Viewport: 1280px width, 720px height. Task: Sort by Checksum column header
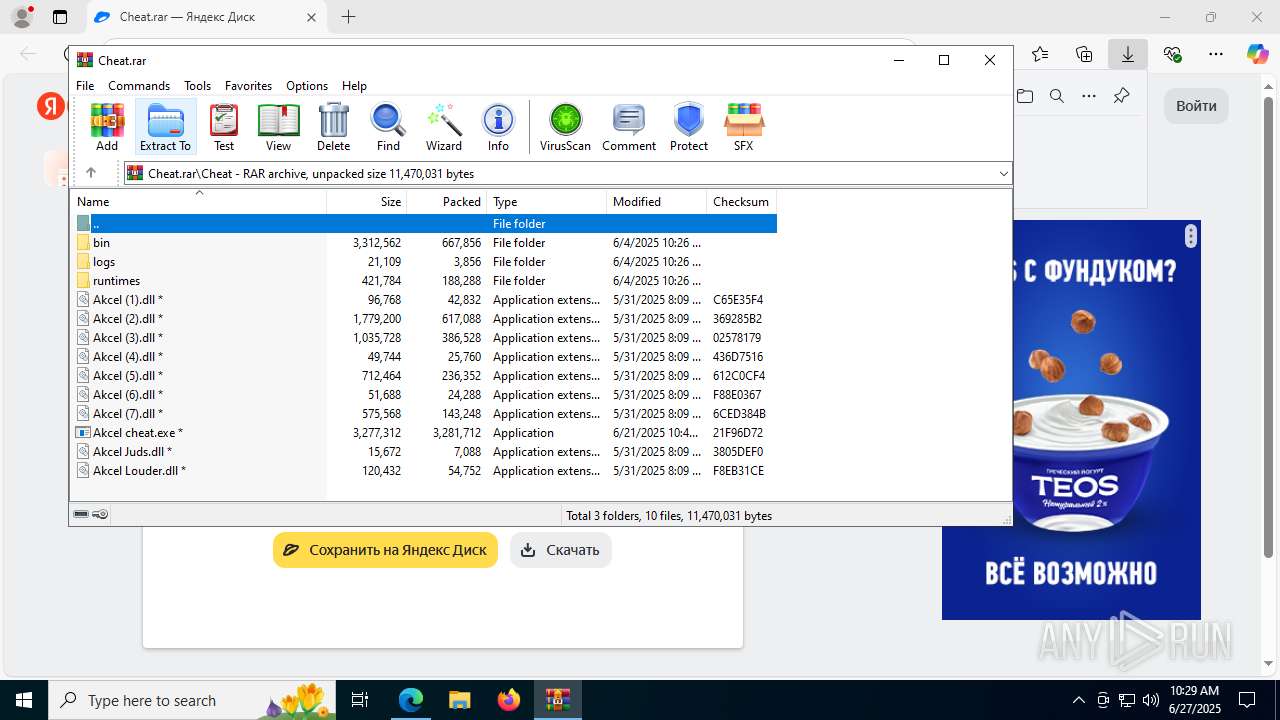pyautogui.click(x=742, y=201)
